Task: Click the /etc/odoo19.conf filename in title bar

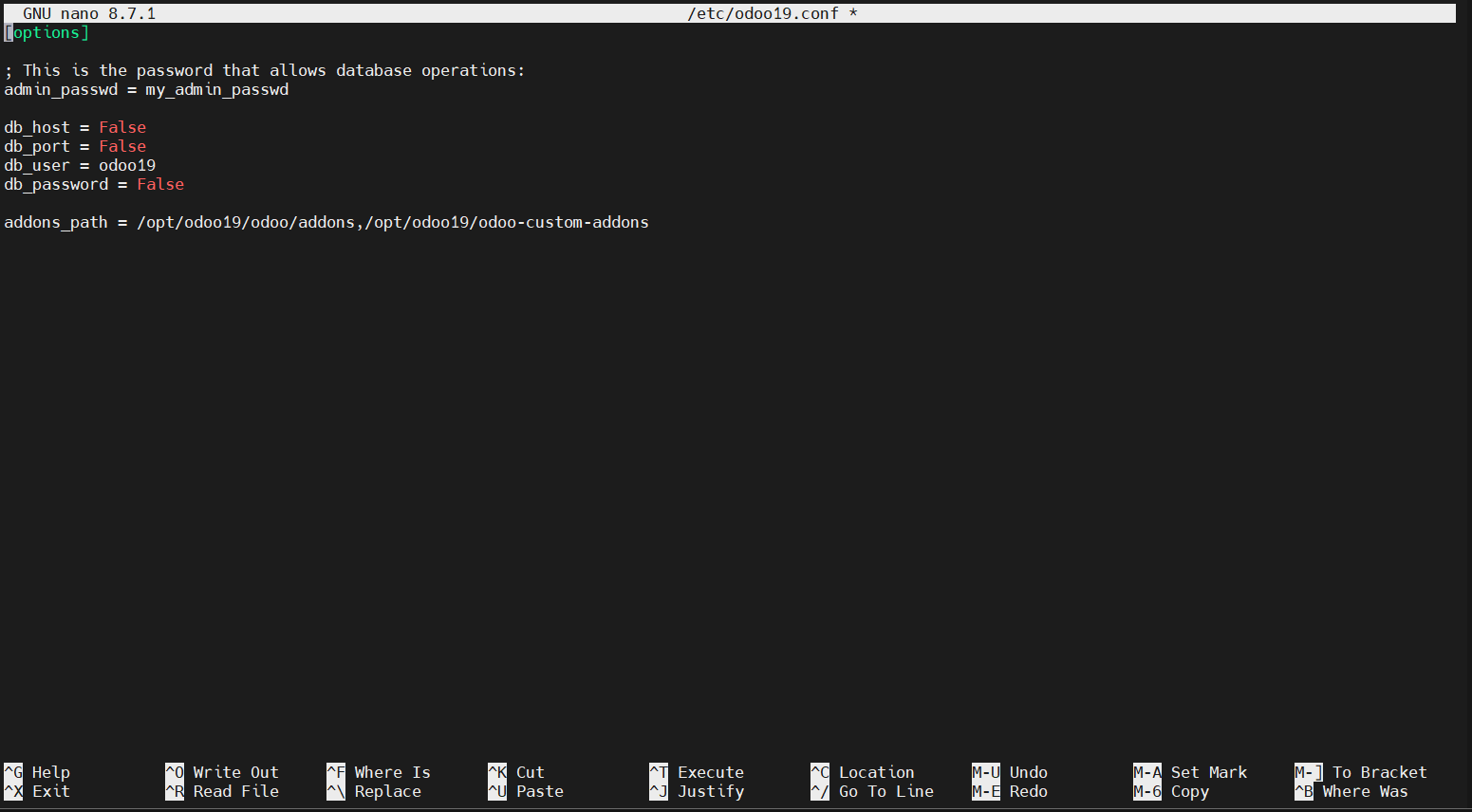Action: pyautogui.click(x=763, y=13)
